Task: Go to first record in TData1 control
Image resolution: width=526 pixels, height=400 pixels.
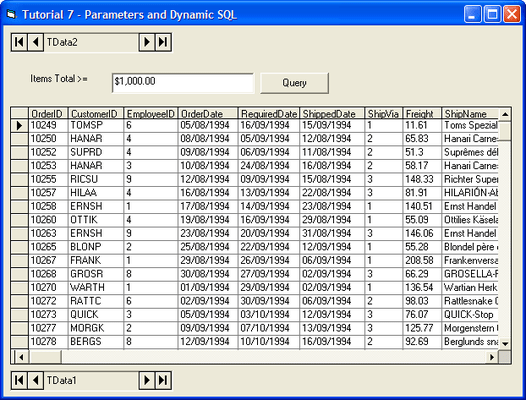Action: 19,381
